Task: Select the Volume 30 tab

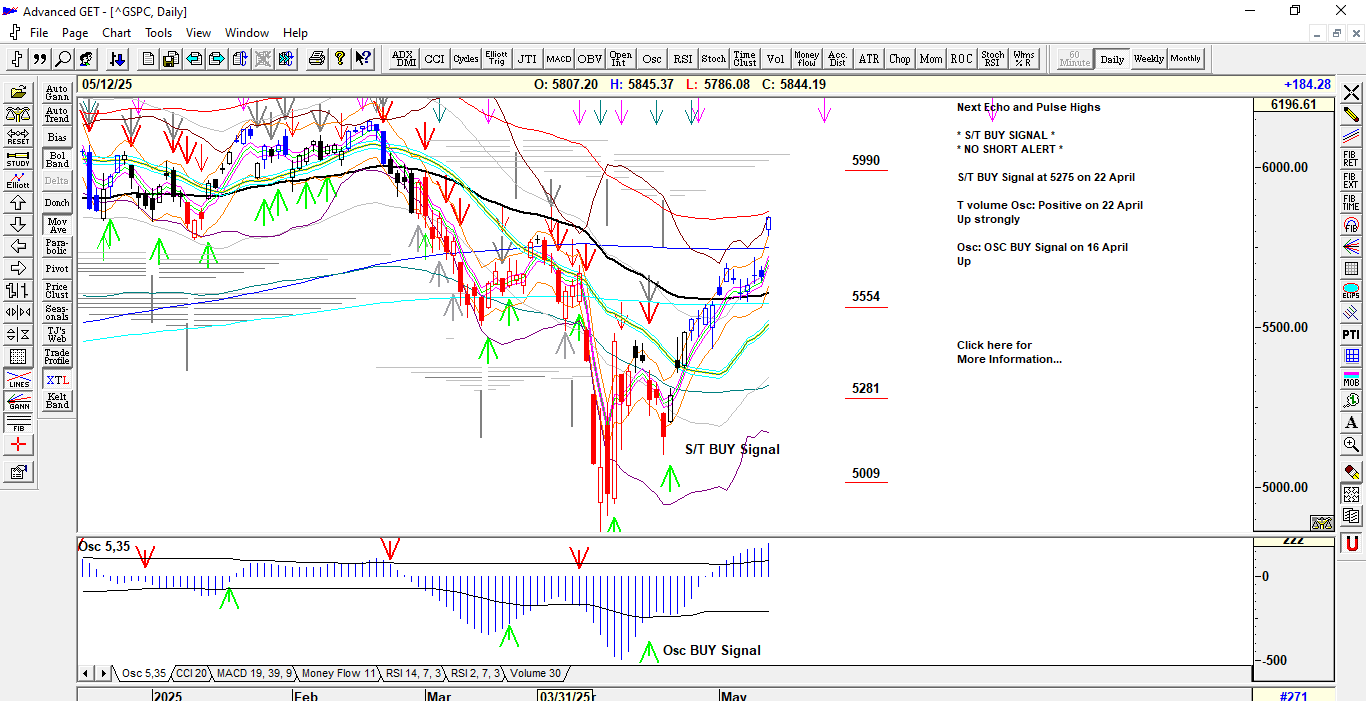Action: [535, 674]
